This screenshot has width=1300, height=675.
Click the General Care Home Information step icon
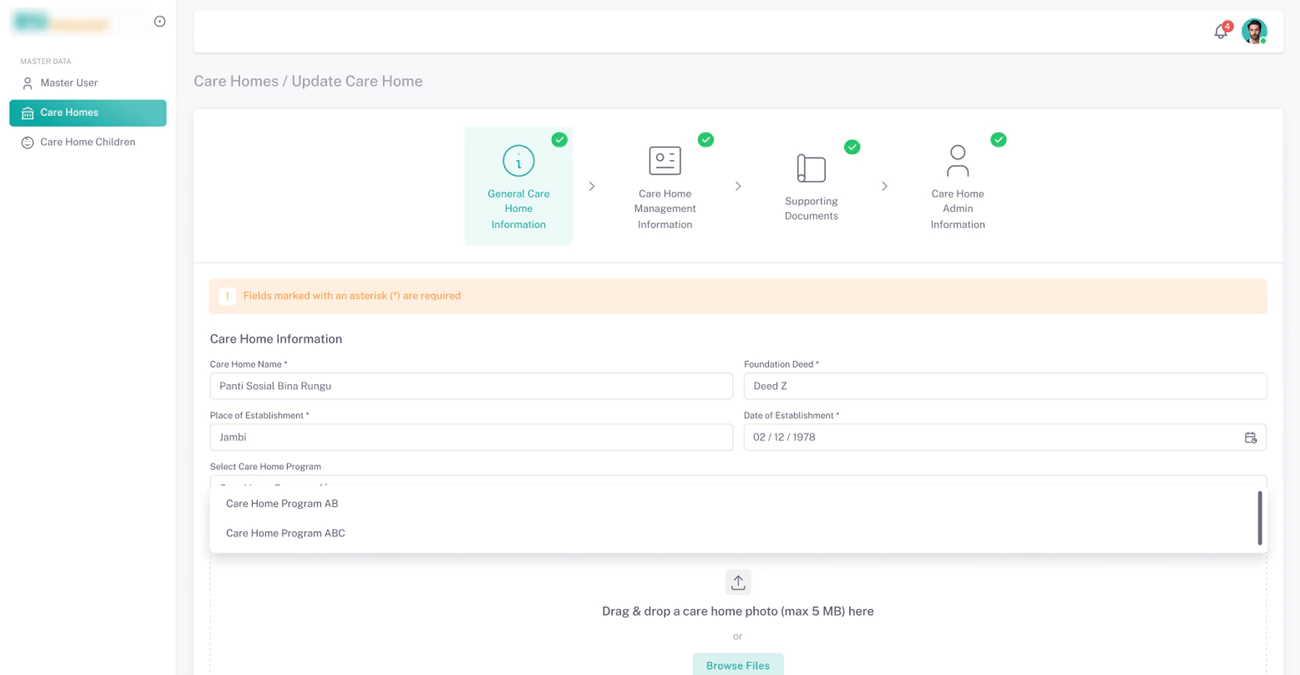coord(518,161)
